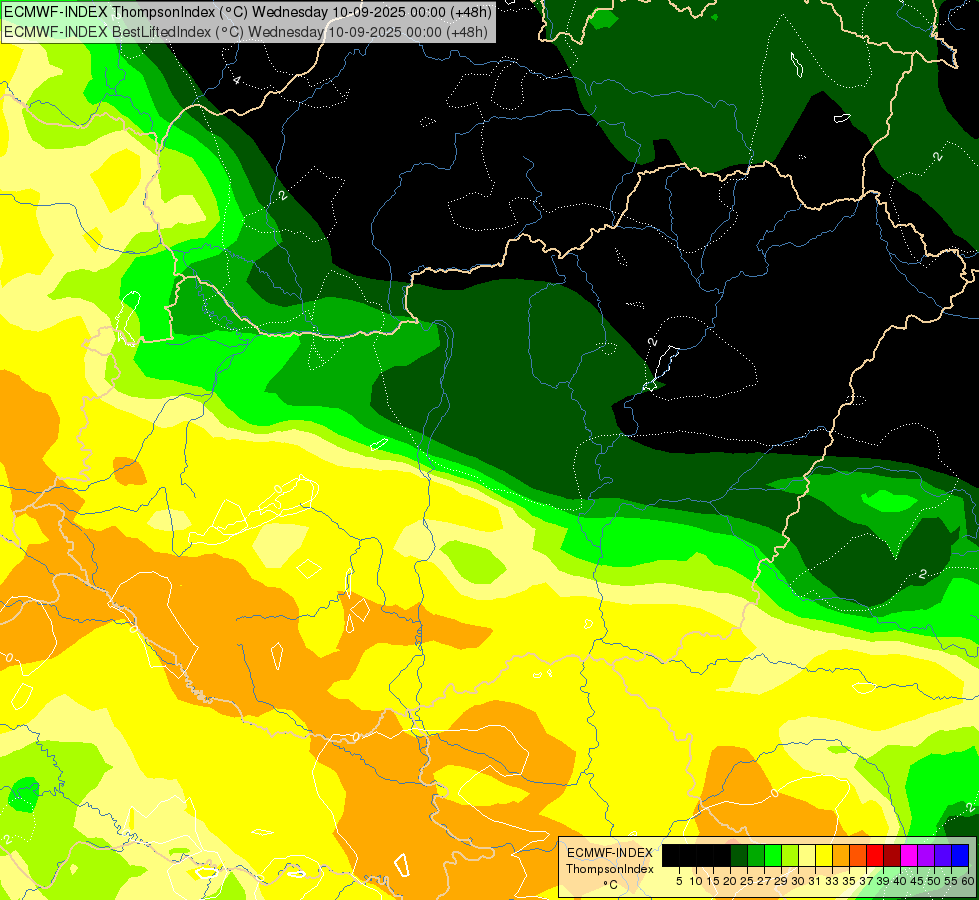This screenshot has height=900, width=979.
Task: Click the legend value 39
Action: (883, 881)
